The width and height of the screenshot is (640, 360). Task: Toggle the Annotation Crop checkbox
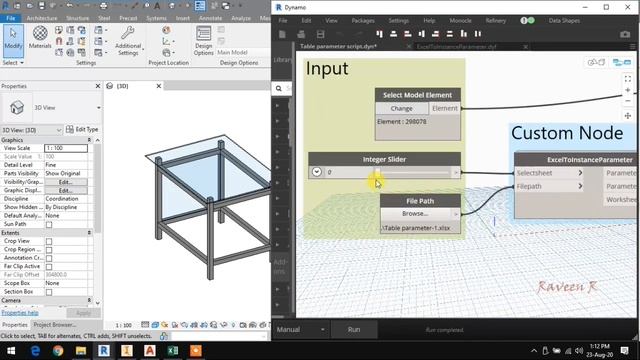[49, 258]
